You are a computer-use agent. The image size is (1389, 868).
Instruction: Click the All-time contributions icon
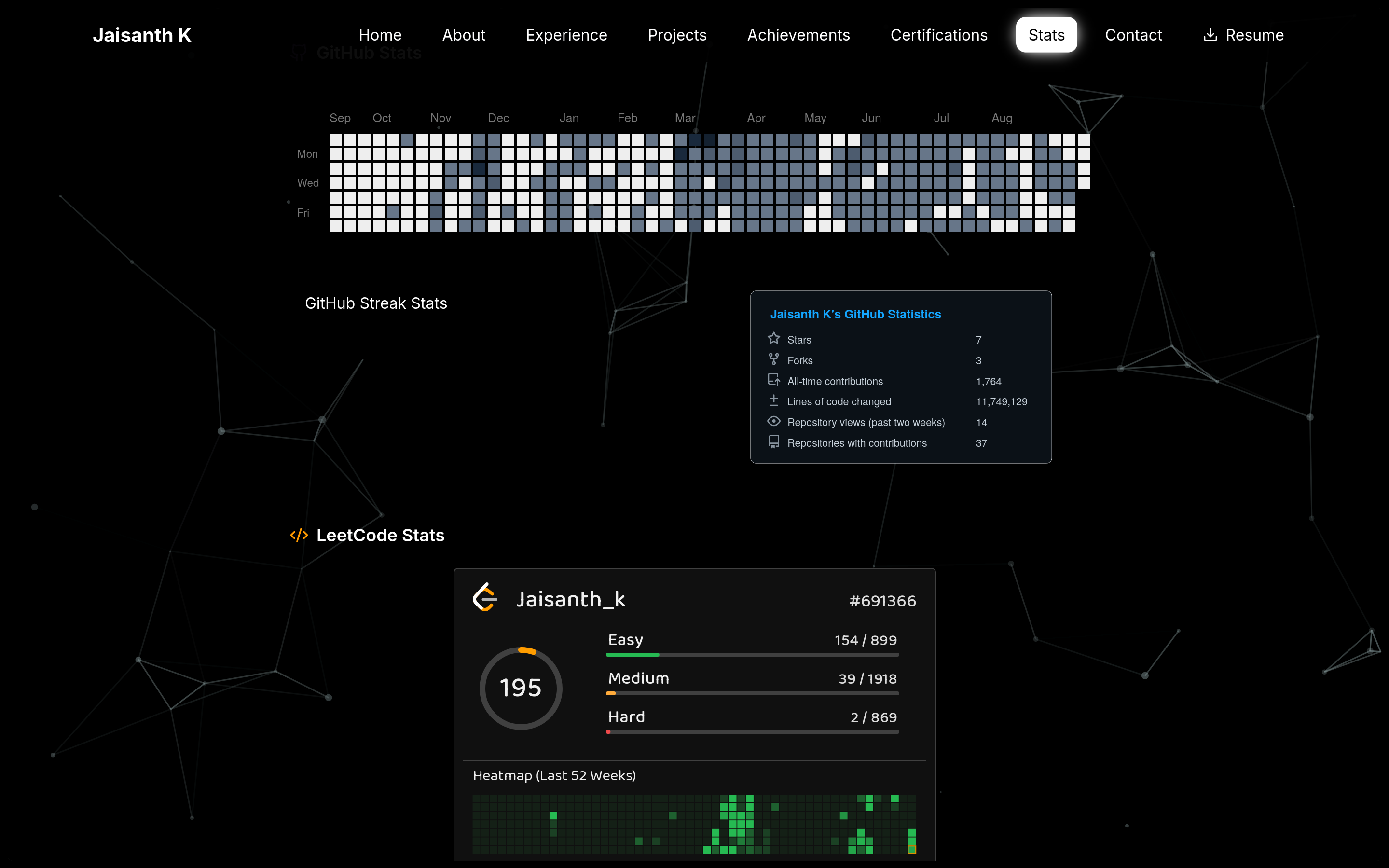tap(774, 380)
